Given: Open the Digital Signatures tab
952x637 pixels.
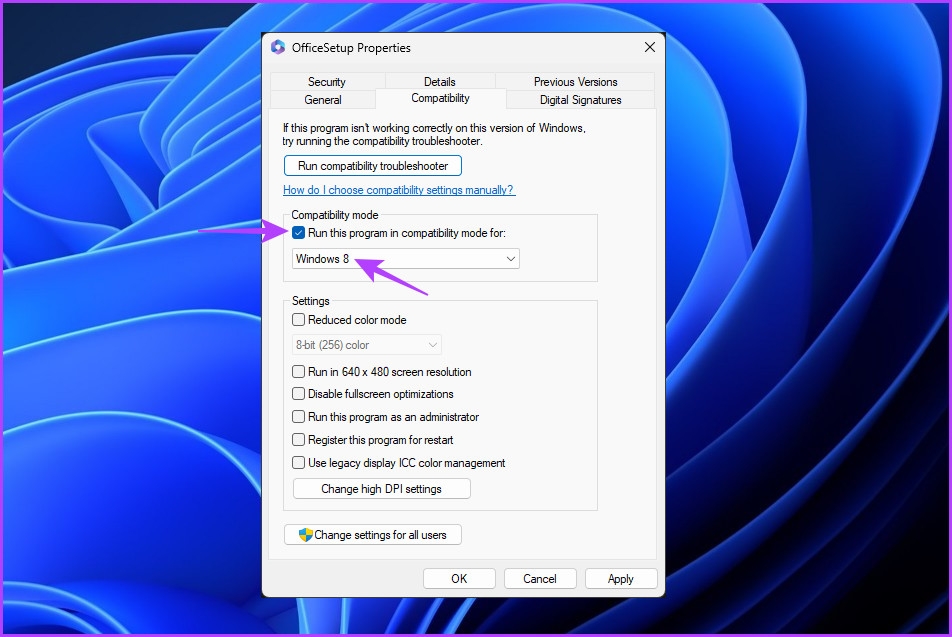Looking at the screenshot, I should click(581, 99).
